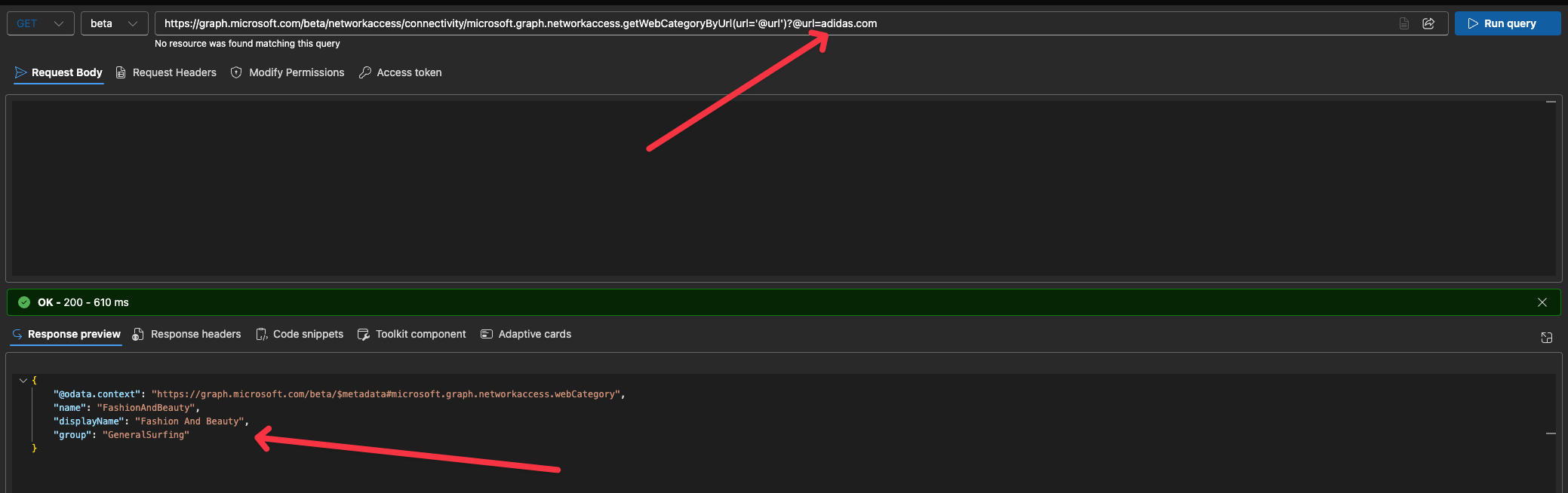The height and width of the screenshot is (493, 1568).
Task: Open the beta API version dropdown
Action: tap(114, 23)
